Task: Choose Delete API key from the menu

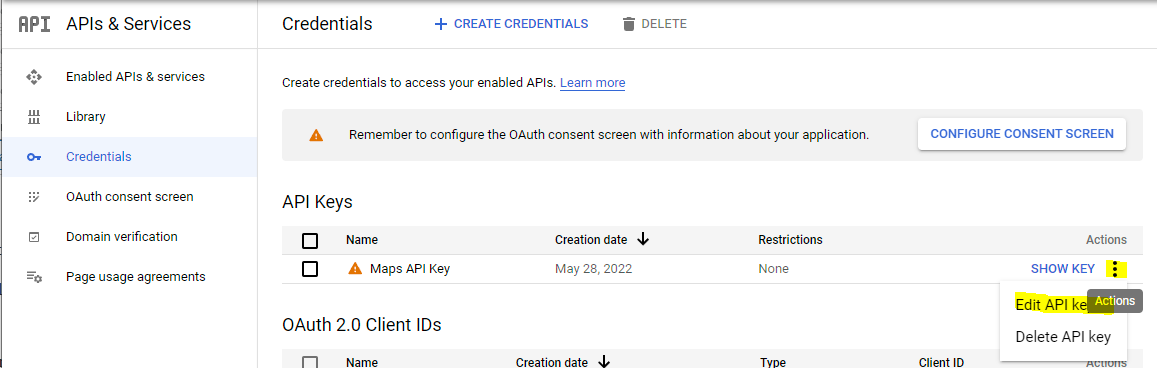Action: 1063,336
